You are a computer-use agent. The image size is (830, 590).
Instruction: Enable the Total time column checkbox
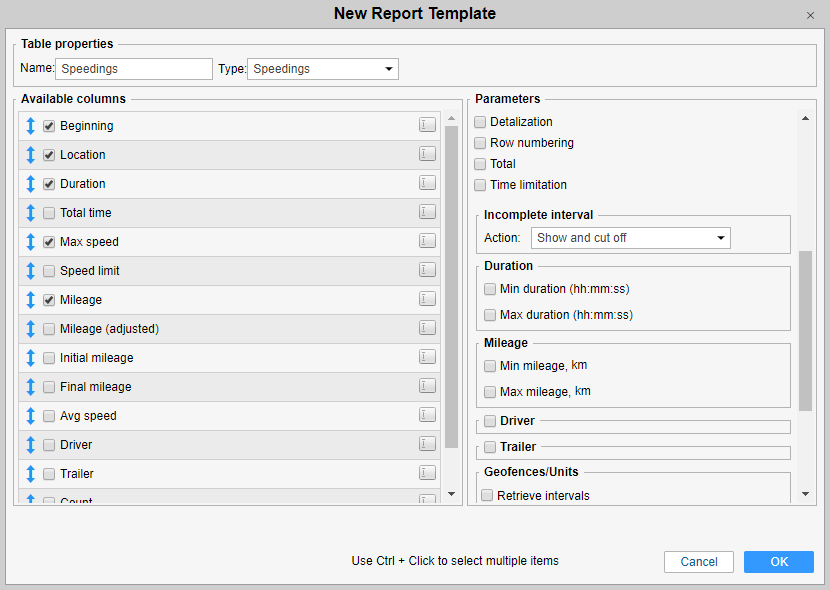[49, 213]
